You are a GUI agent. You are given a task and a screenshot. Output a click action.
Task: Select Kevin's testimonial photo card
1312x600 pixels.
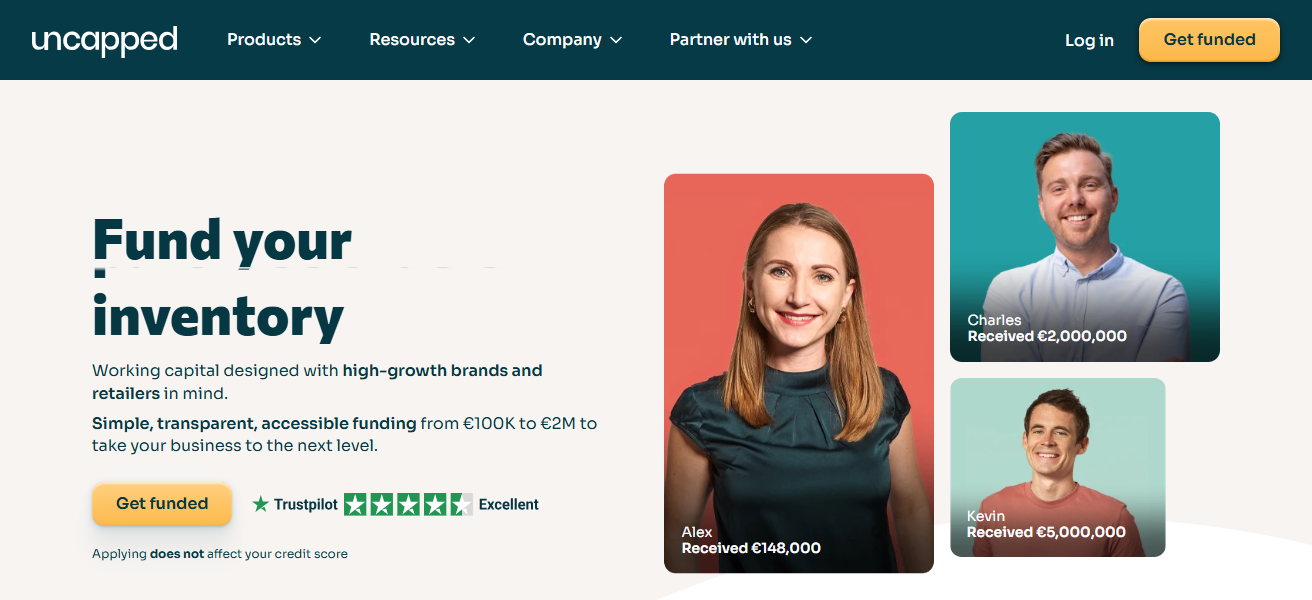point(1057,467)
